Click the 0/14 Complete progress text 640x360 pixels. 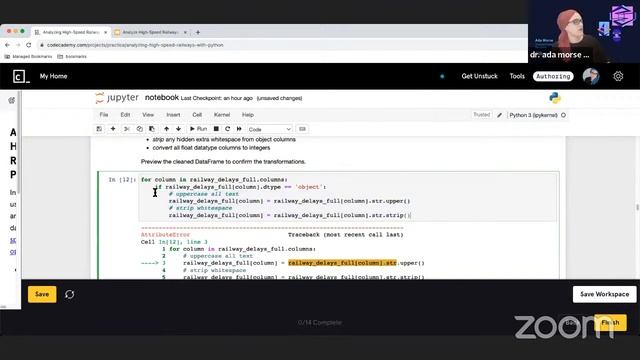point(320,322)
